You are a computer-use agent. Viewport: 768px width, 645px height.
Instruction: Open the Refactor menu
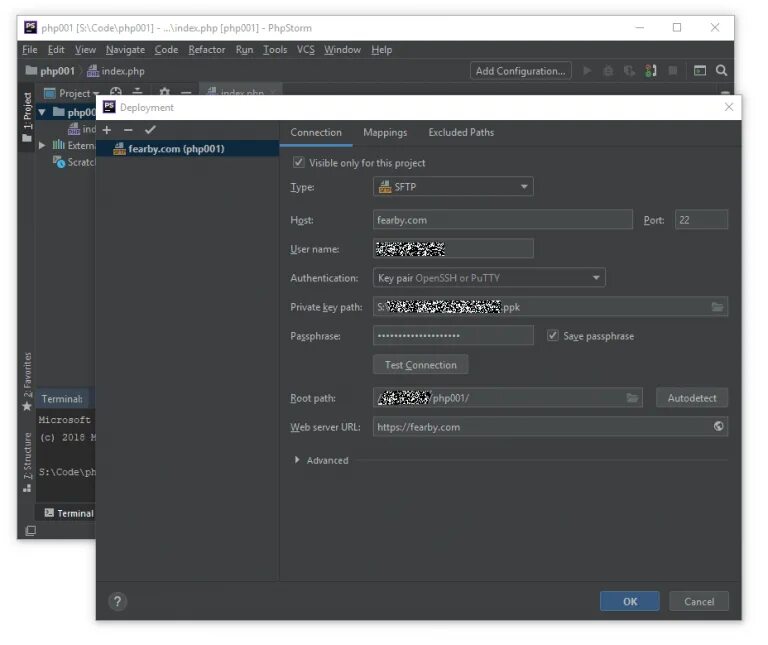pyautogui.click(x=207, y=49)
